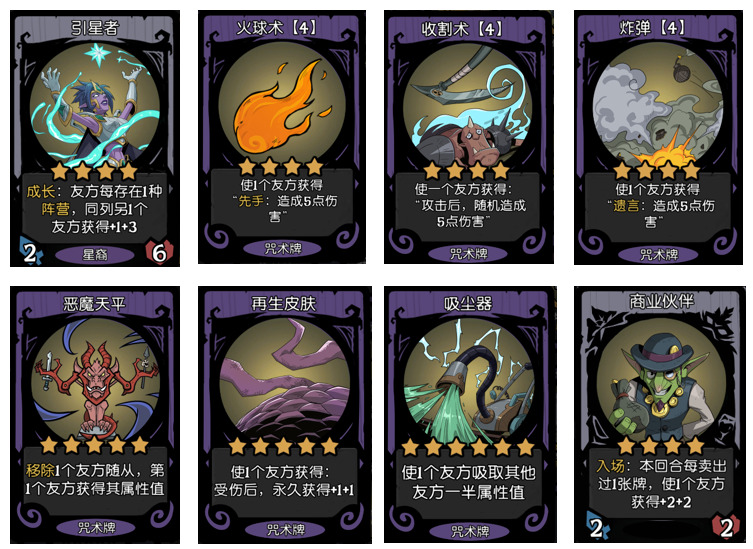Click the 炸弹 card's 遗言 description
Image resolution: width=753 pixels, height=549 pixels.
659,206
